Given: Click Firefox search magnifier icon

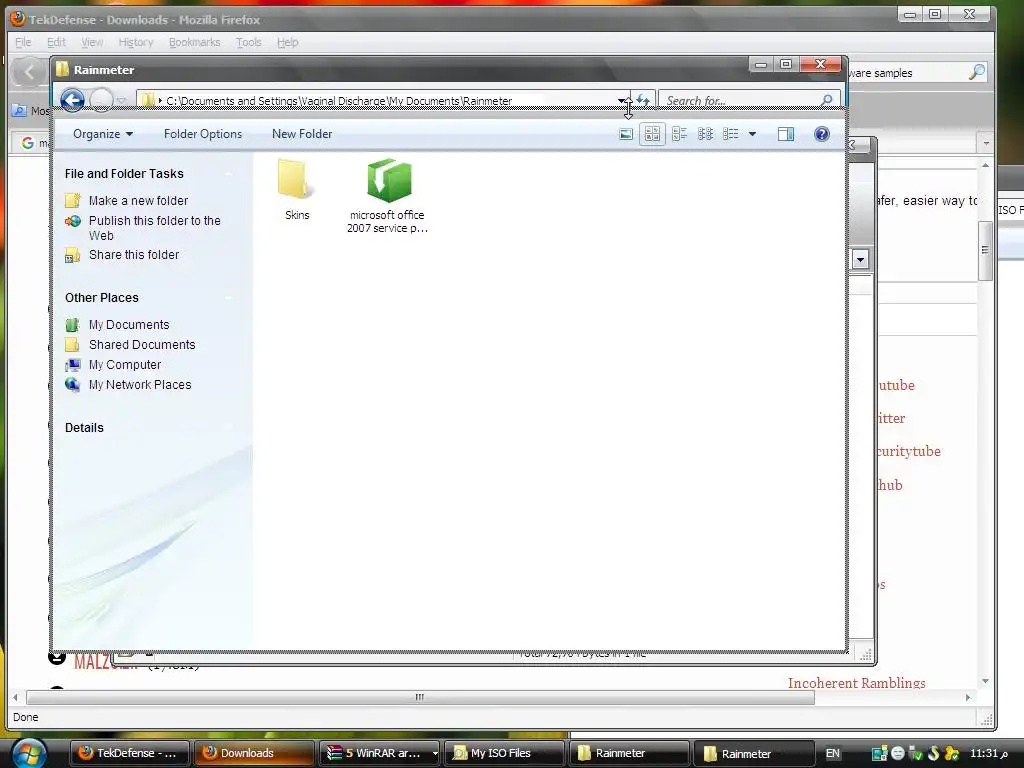Looking at the screenshot, I should point(976,72).
